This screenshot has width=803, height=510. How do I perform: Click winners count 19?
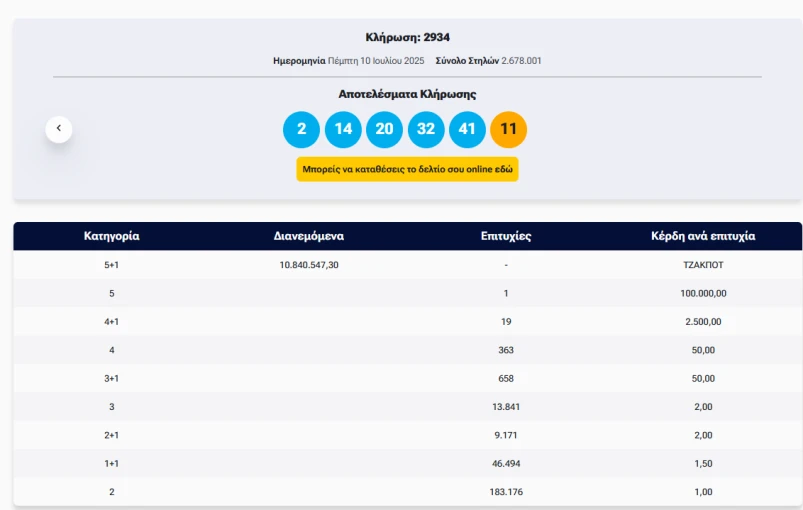tap(506, 322)
